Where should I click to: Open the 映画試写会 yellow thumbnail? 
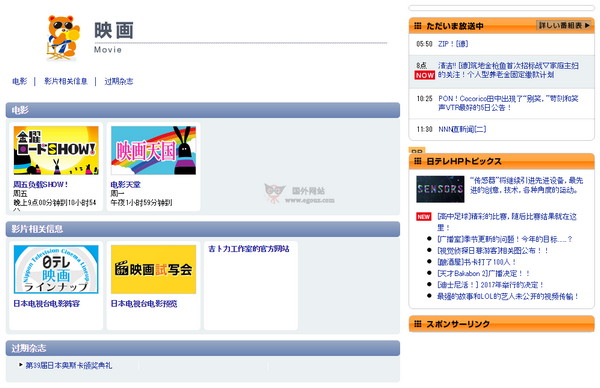pos(153,269)
